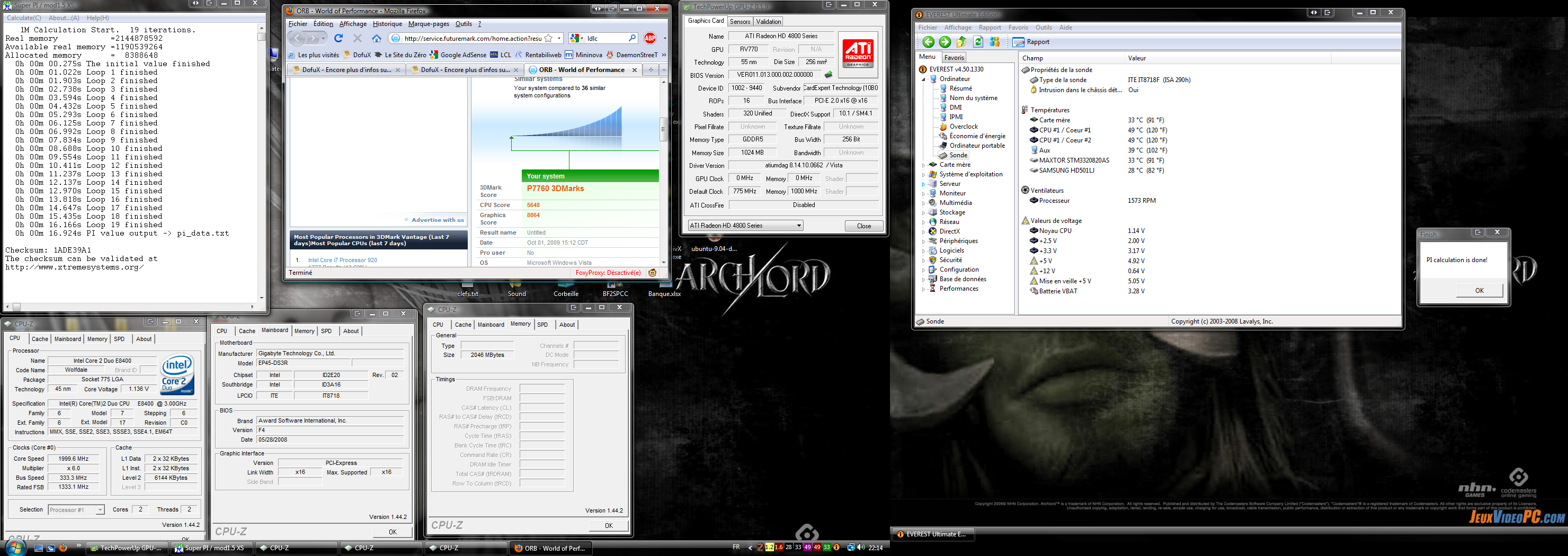Open Super PI Calculate menu

24,18
